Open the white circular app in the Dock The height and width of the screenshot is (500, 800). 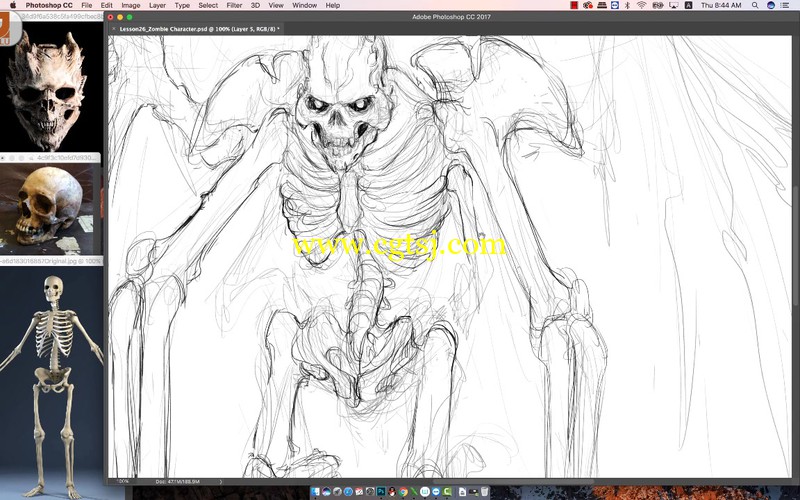pos(425,492)
